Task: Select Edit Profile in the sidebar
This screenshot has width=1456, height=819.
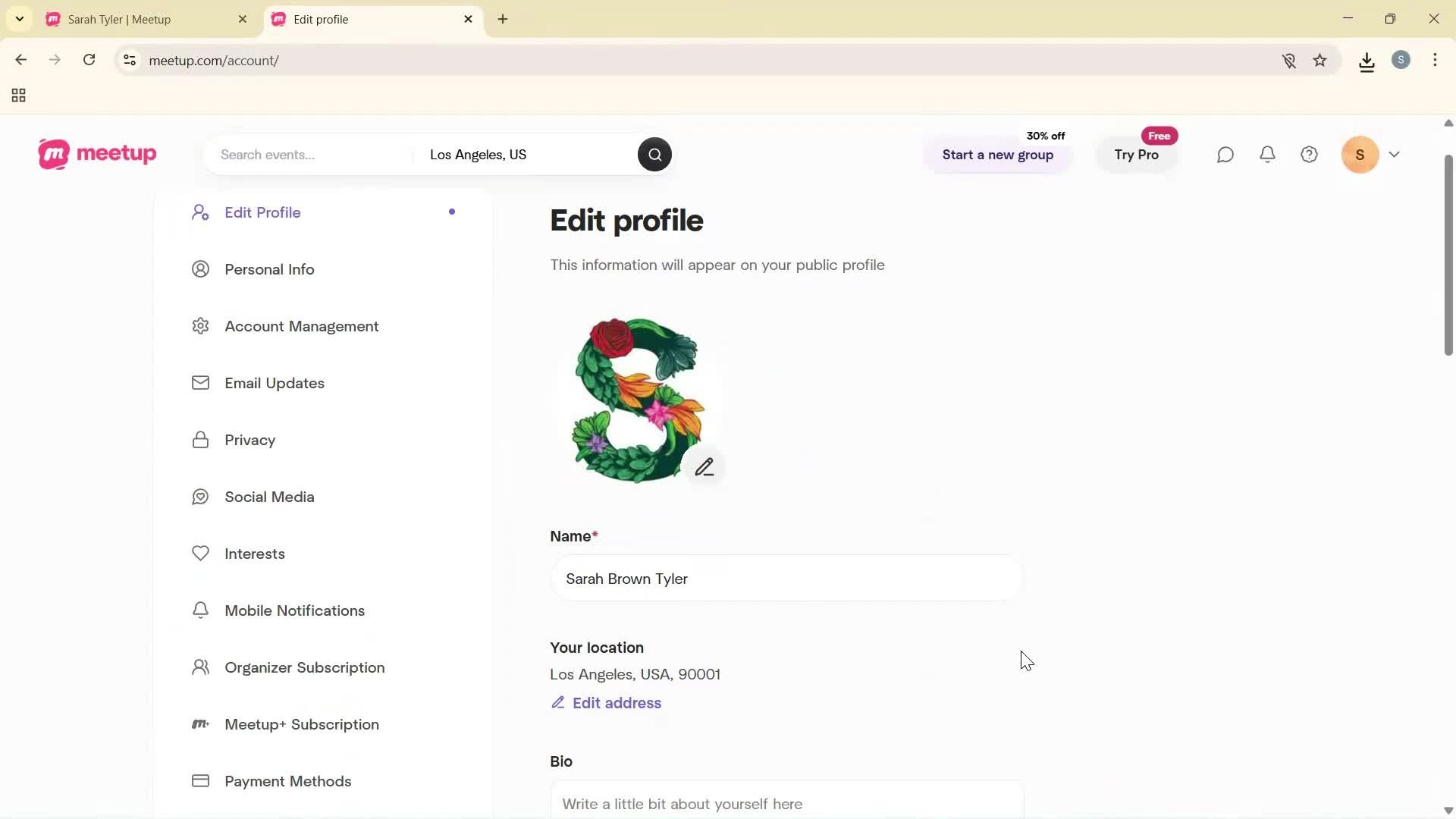Action: click(x=262, y=212)
